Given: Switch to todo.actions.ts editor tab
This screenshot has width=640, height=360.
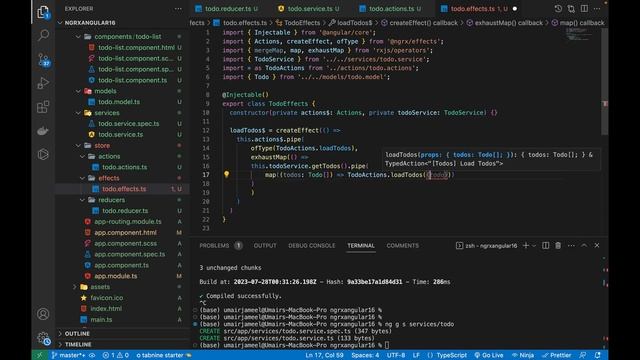Looking at the screenshot, I should coord(391,9).
